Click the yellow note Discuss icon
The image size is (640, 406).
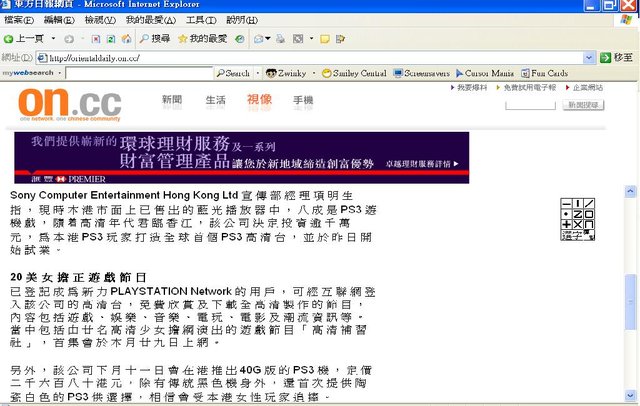[x=325, y=39]
